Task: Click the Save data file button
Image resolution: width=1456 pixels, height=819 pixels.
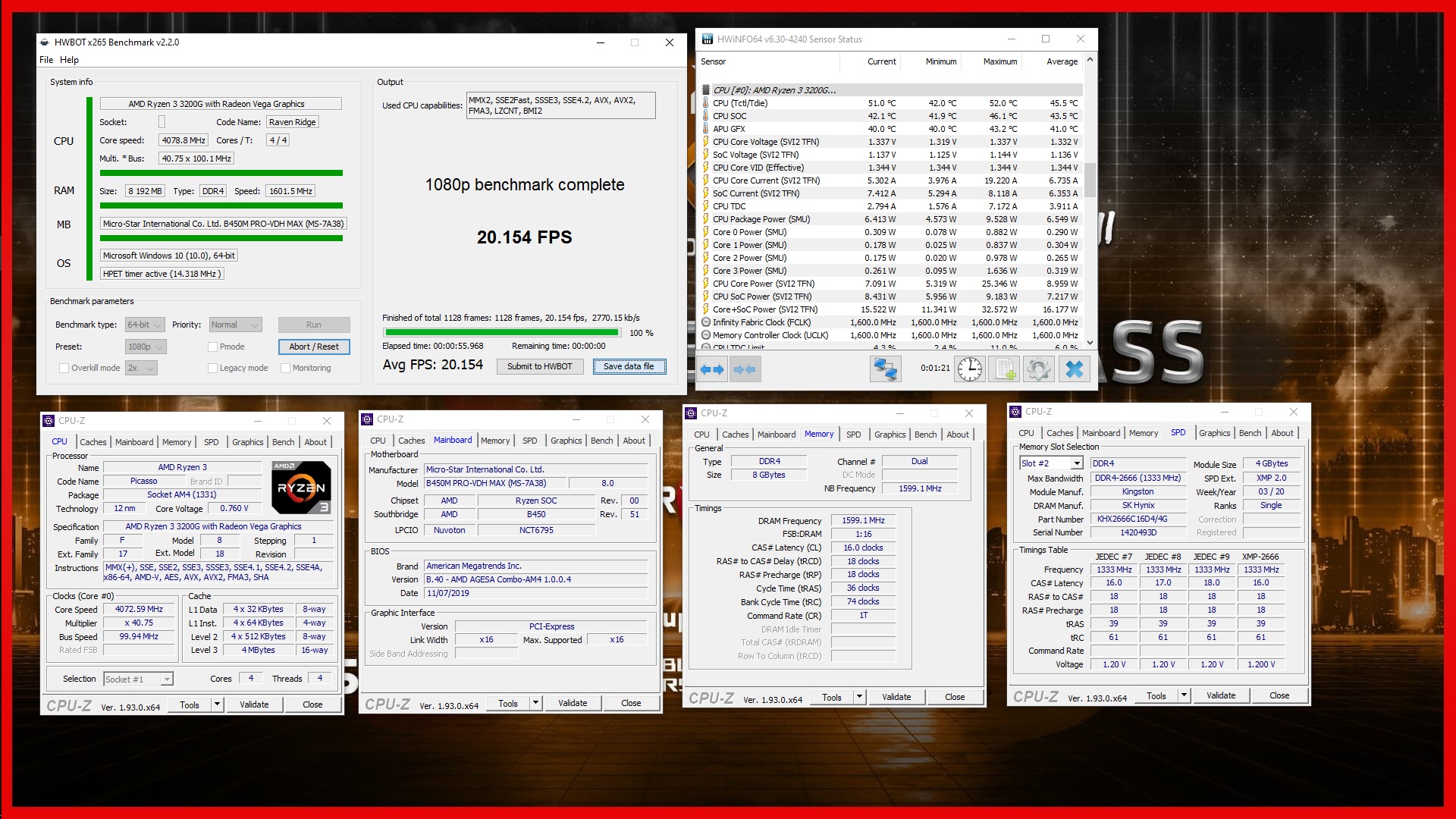Action: pos(629,367)
